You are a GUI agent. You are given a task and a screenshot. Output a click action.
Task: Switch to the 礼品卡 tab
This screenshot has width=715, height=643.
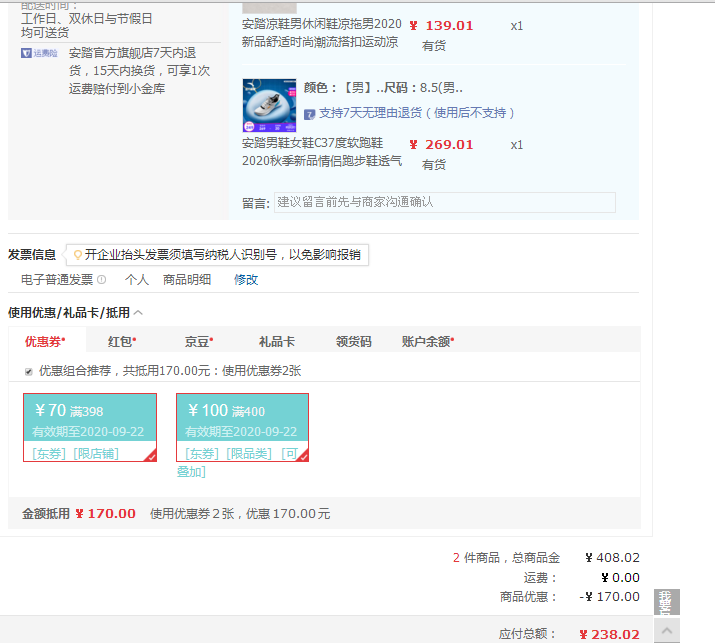[277, 341]
